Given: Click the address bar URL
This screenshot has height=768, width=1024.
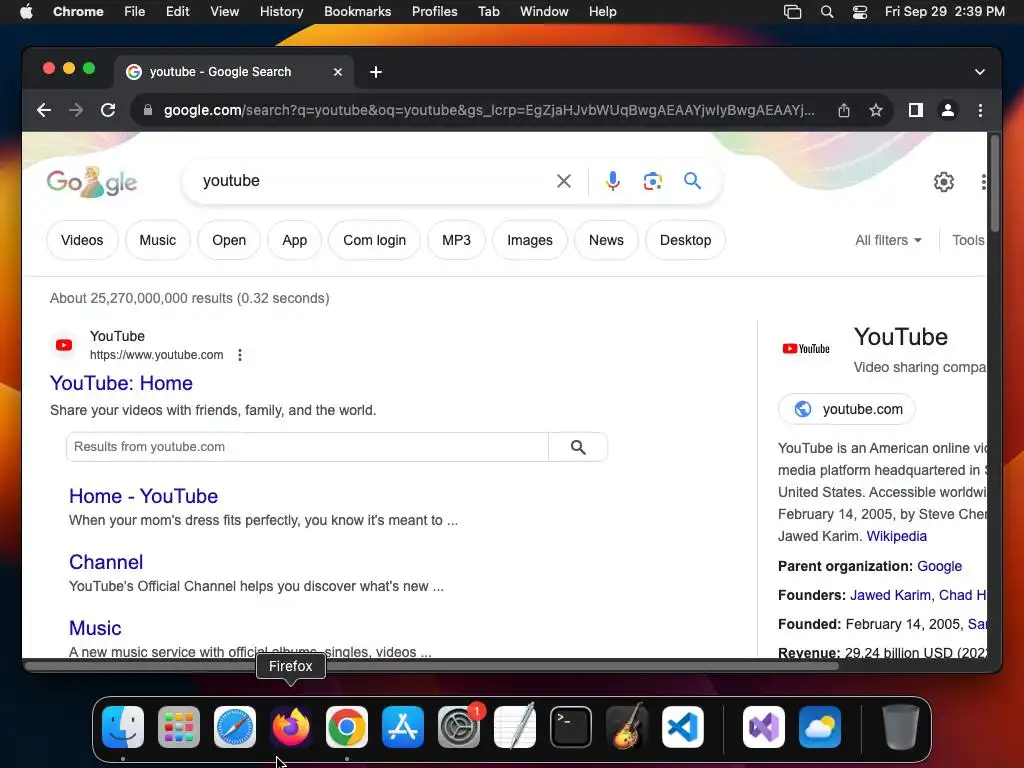Looking at the screenshot, I should click(x=489, y=110).
